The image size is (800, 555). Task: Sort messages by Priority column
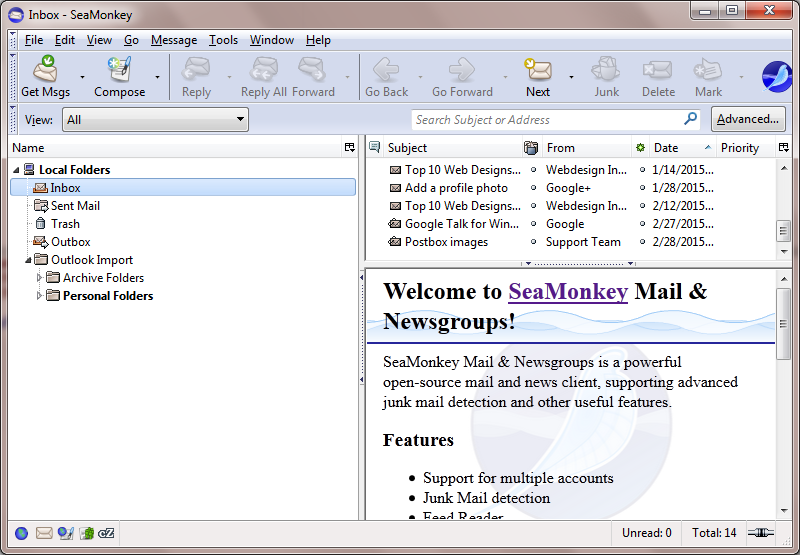(746, 148)
